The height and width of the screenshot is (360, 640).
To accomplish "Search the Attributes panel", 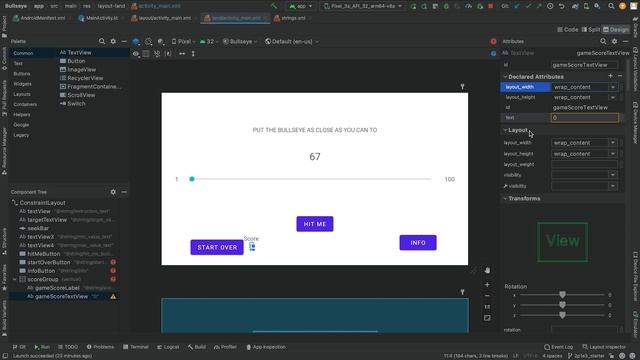I will [603, 41].
